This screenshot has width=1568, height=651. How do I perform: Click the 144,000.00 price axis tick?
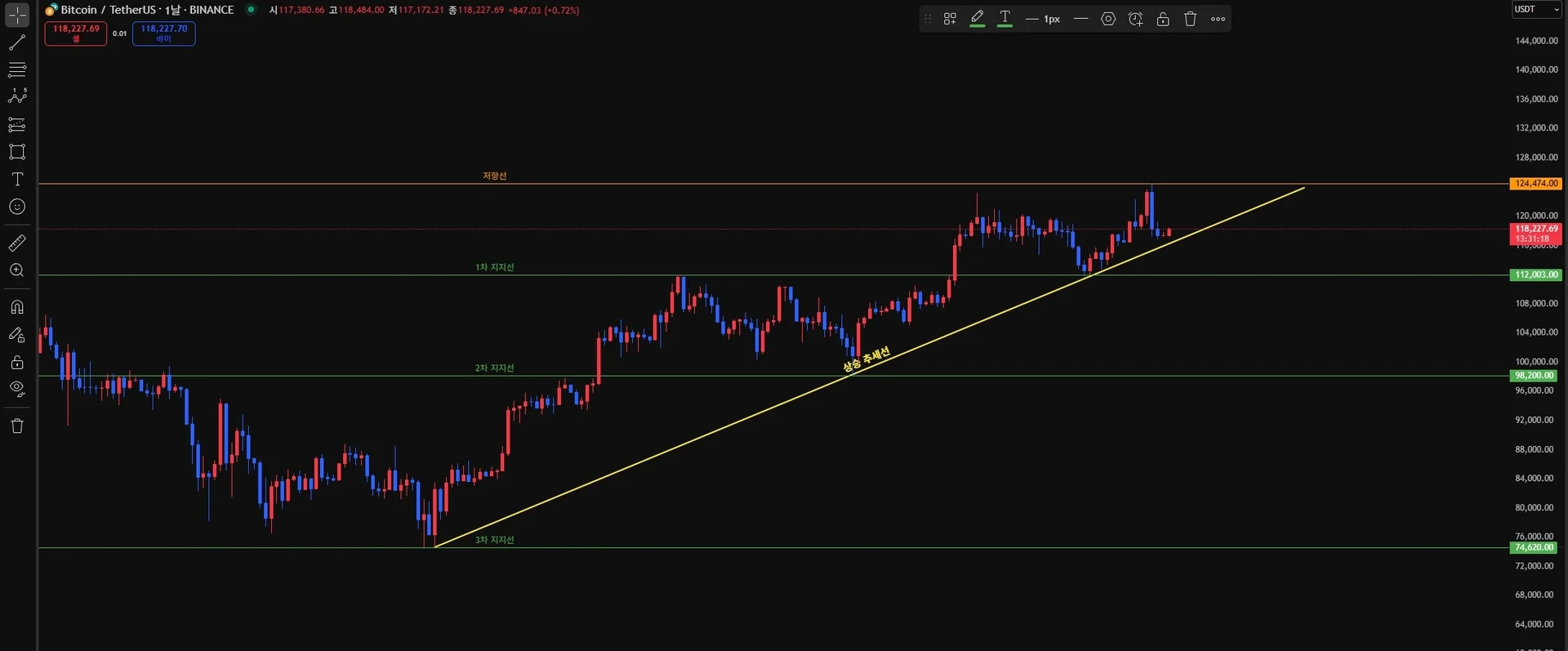pyautogui.click(x=1536, y=41)
